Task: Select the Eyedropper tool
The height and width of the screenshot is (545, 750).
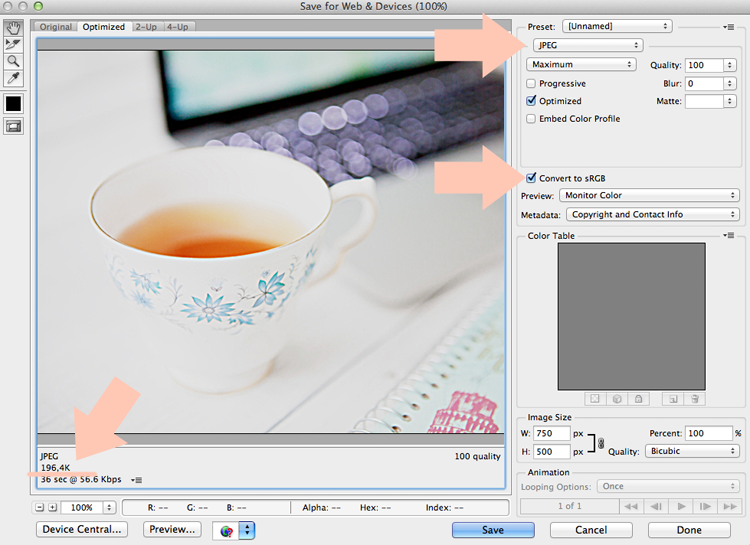Action: [13, 78]
